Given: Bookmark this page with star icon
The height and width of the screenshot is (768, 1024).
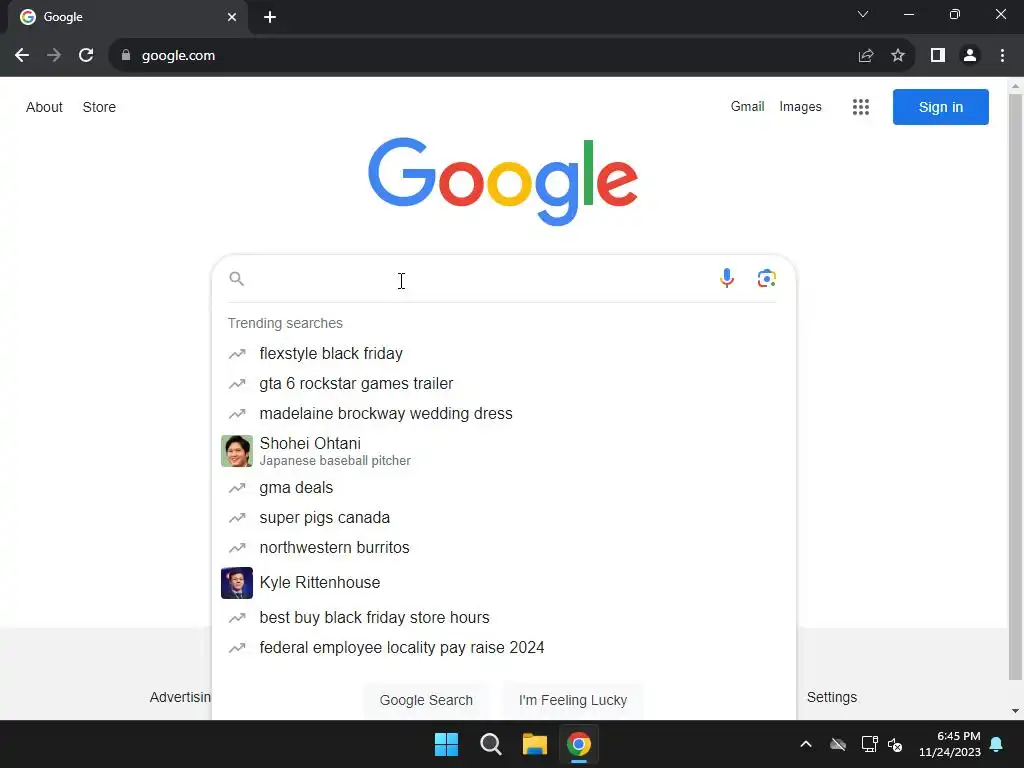Looking at the screenshot, I should [898, 56].
